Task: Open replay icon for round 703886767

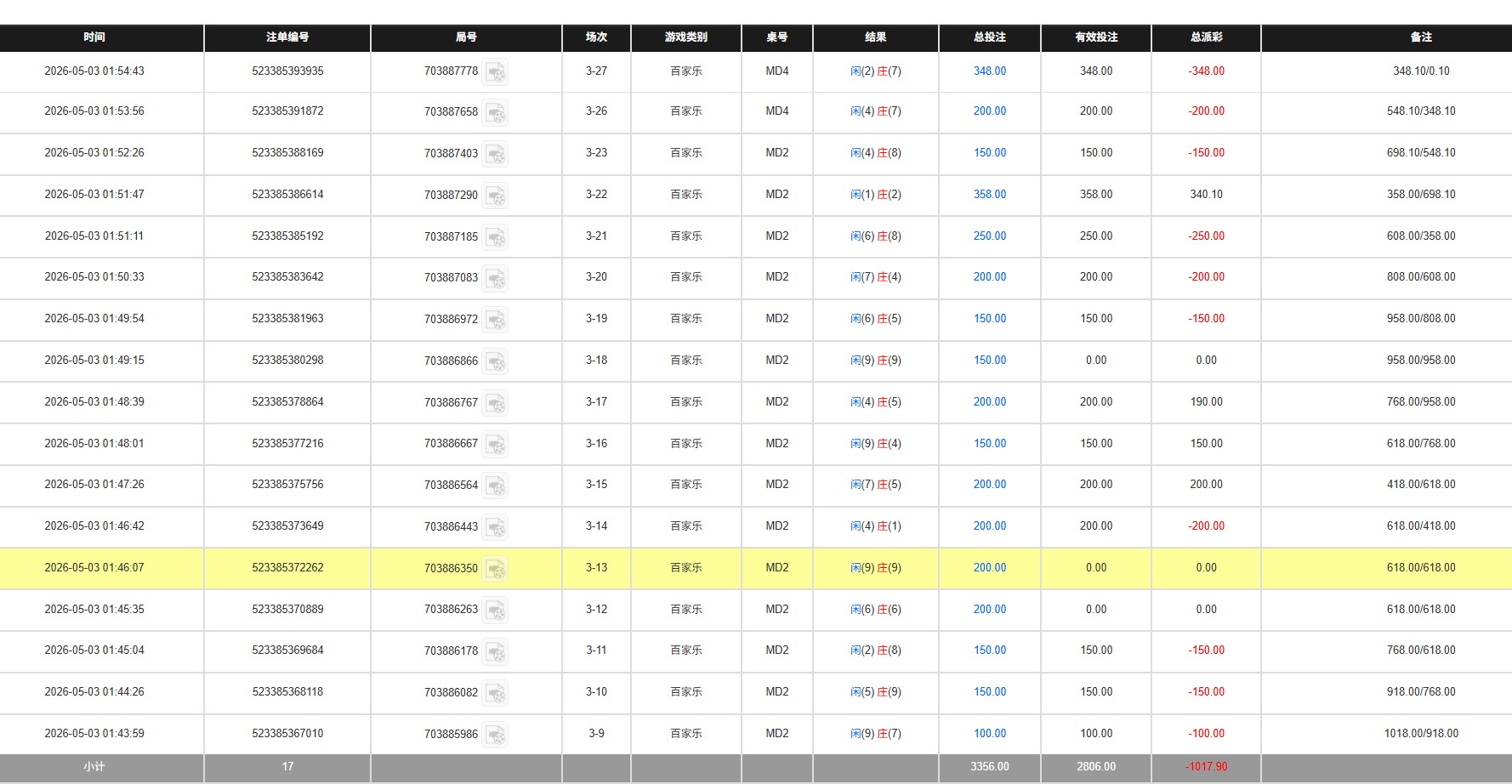Action: (x=496, y=403)
